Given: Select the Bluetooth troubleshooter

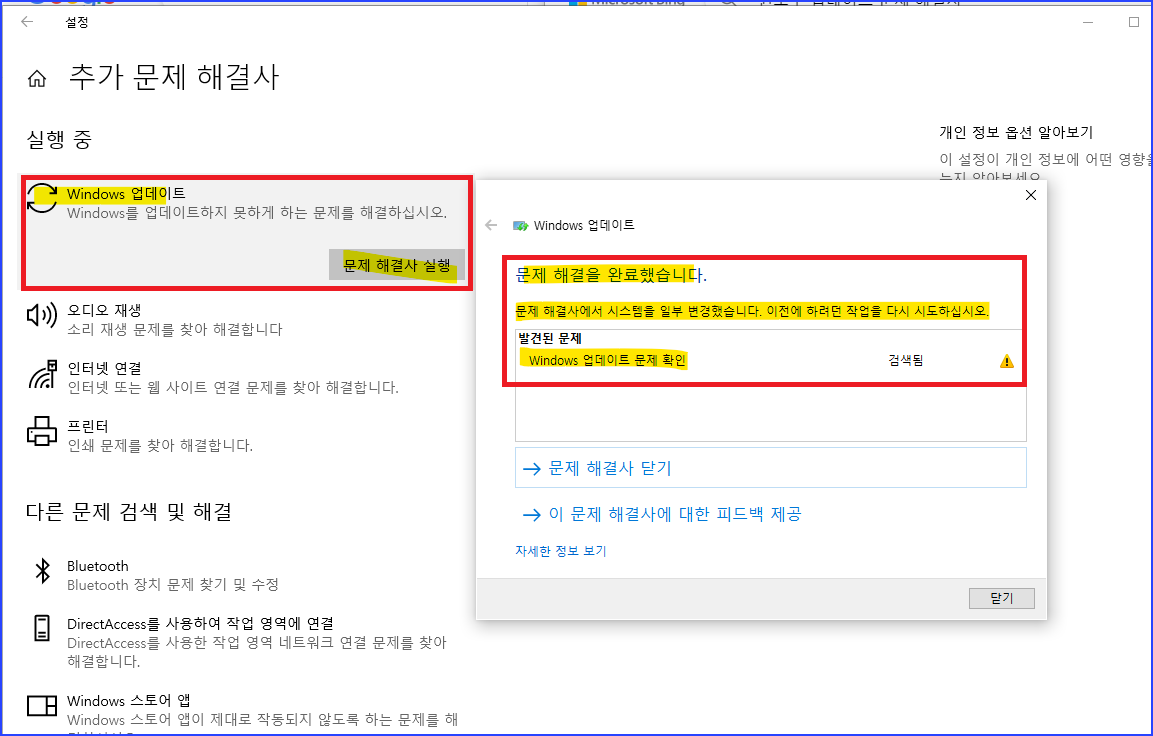Looking at the screenshot, I should pos(246,575).
